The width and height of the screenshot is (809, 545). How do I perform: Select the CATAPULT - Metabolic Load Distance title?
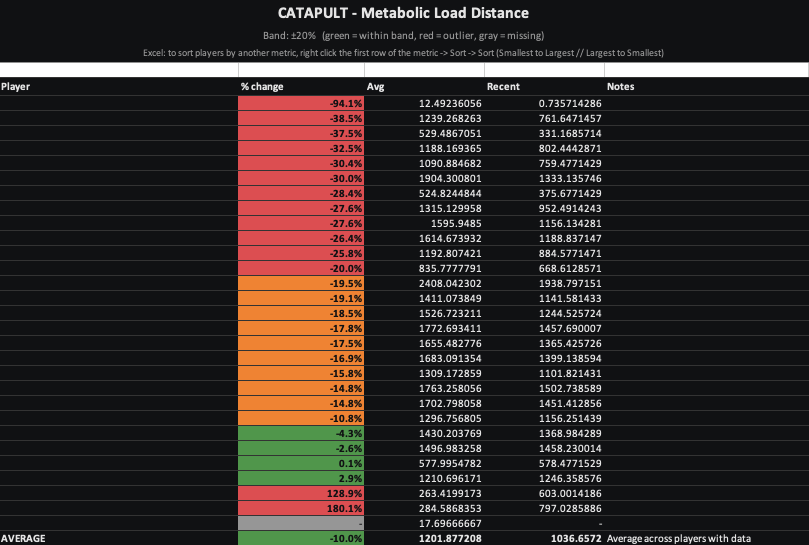point(404,13)
